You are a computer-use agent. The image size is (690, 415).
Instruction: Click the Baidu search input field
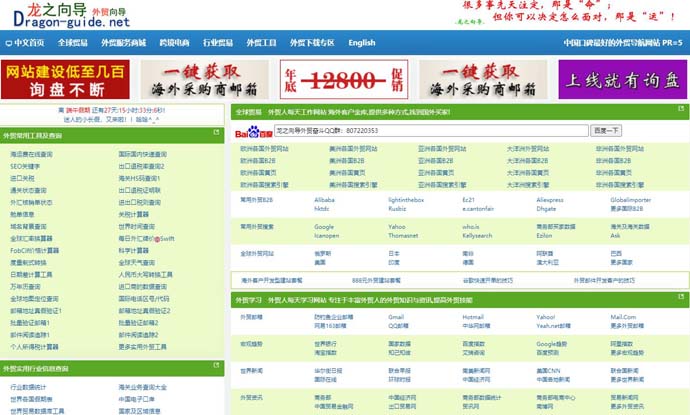tap(431, 131)
